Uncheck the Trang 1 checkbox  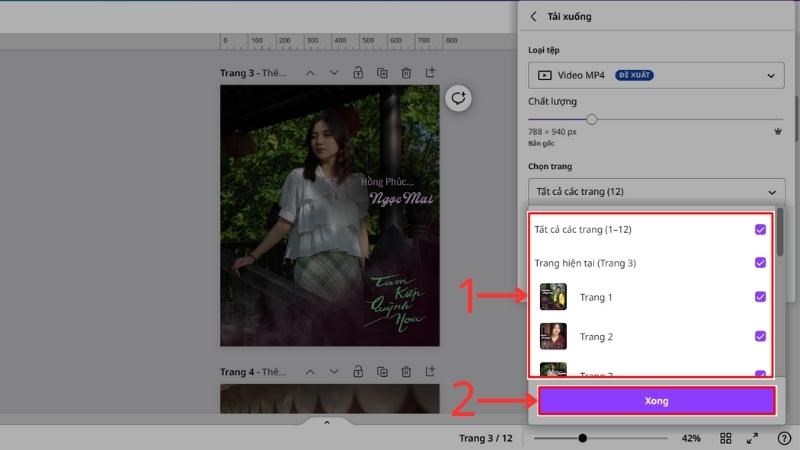click(760, 297)
